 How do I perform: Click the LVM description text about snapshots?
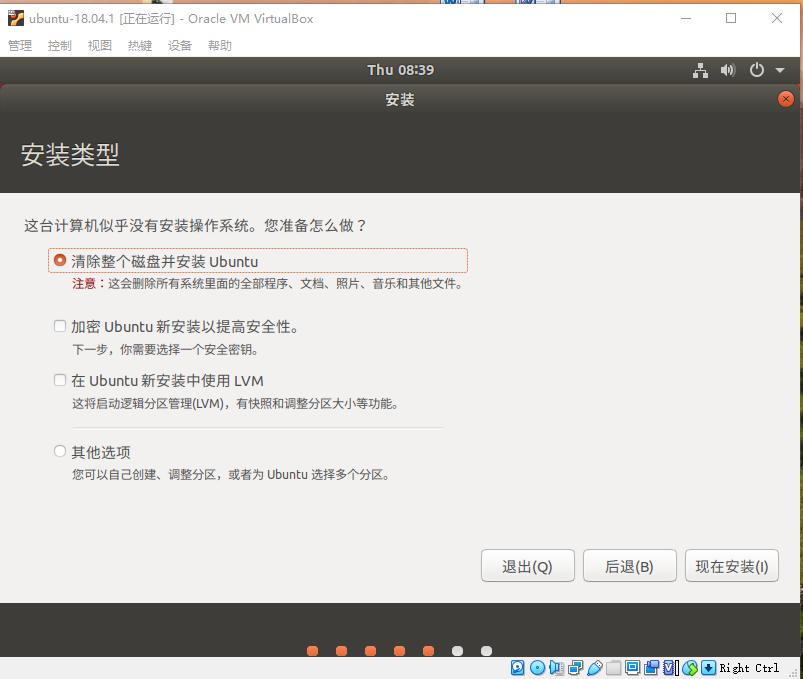point(235,404)
